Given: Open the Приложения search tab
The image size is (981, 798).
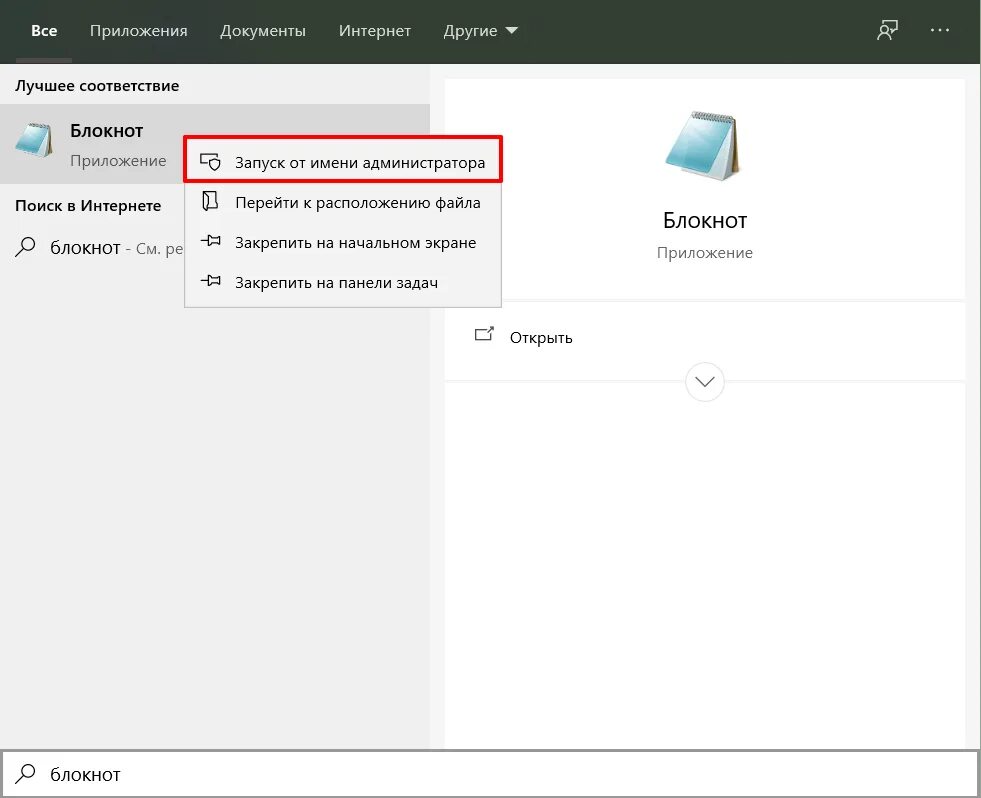Looking at the screenshot, I should pos(138,31).
